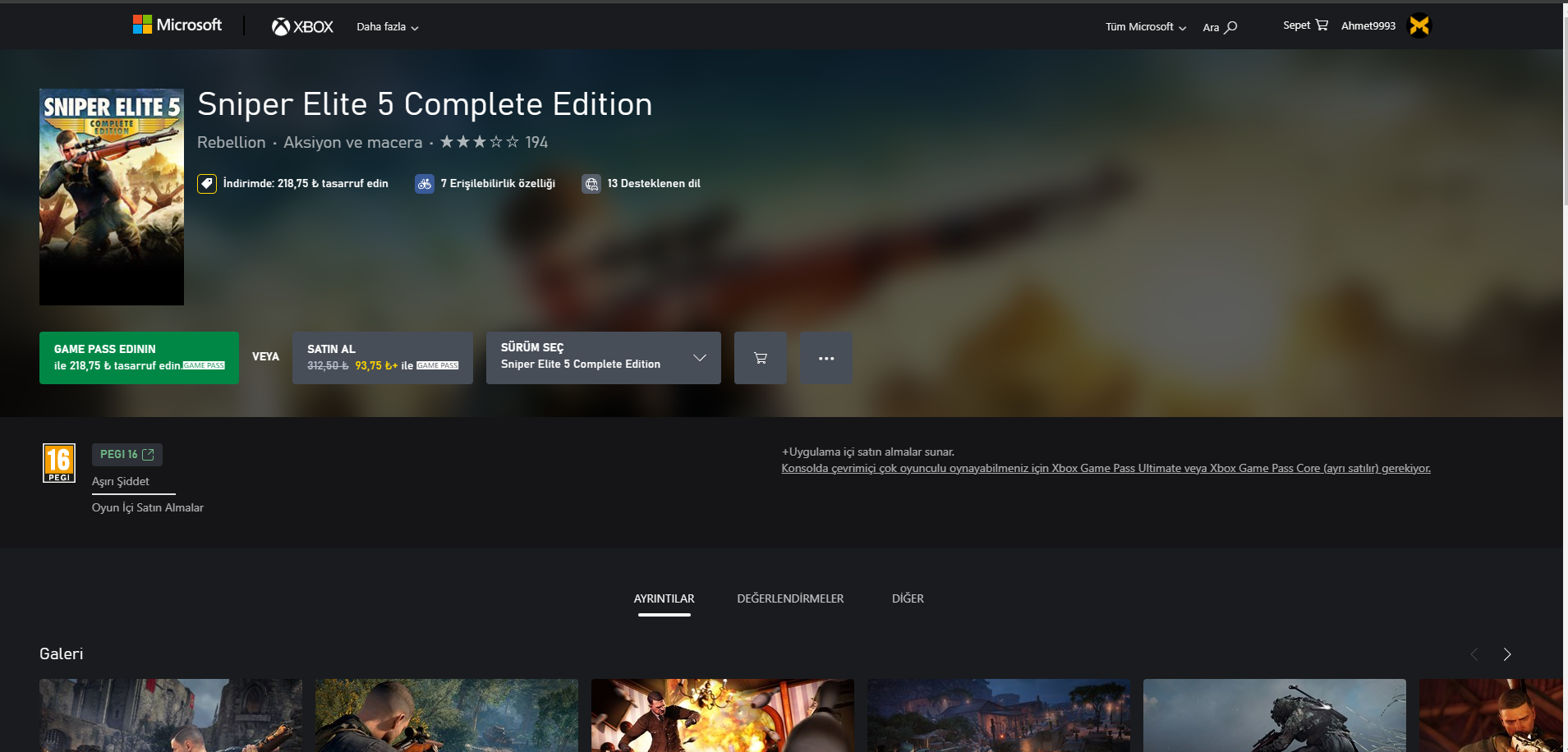The width and height of the screenshot is (1568, 752).
Task: Click the PEGI 16 rating badge image
Action: (59, 463)
